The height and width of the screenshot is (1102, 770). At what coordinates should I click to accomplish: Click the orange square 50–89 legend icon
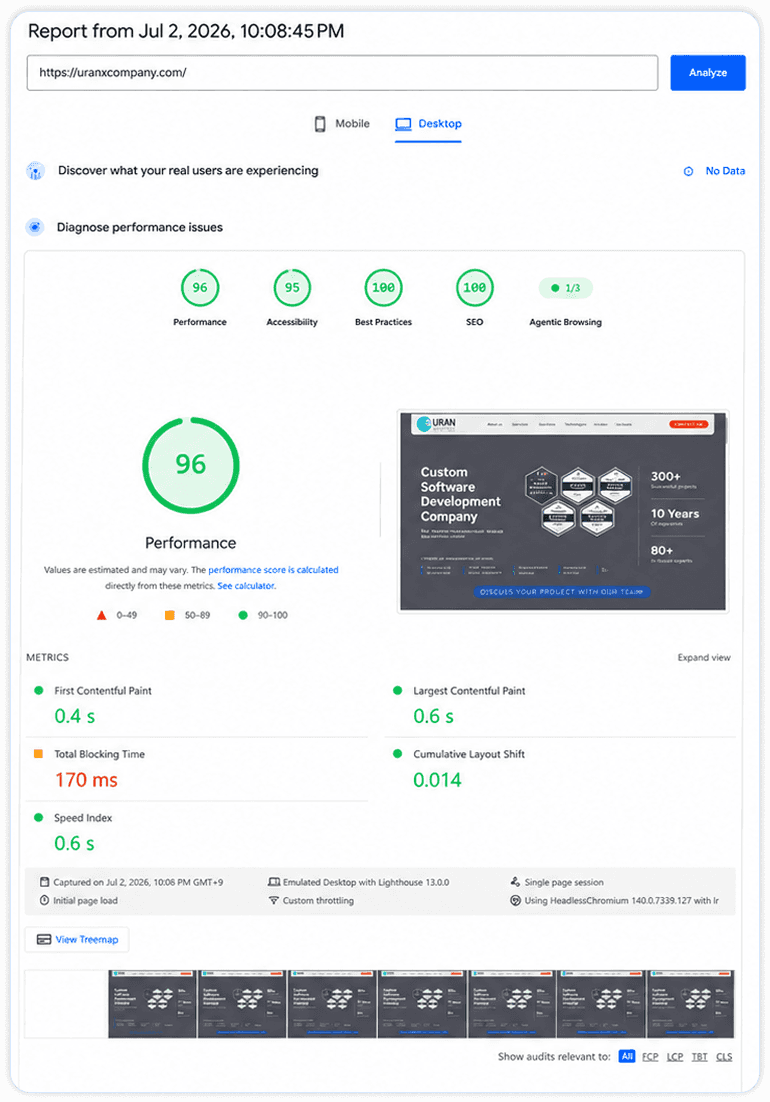click(x=169, y=615)
